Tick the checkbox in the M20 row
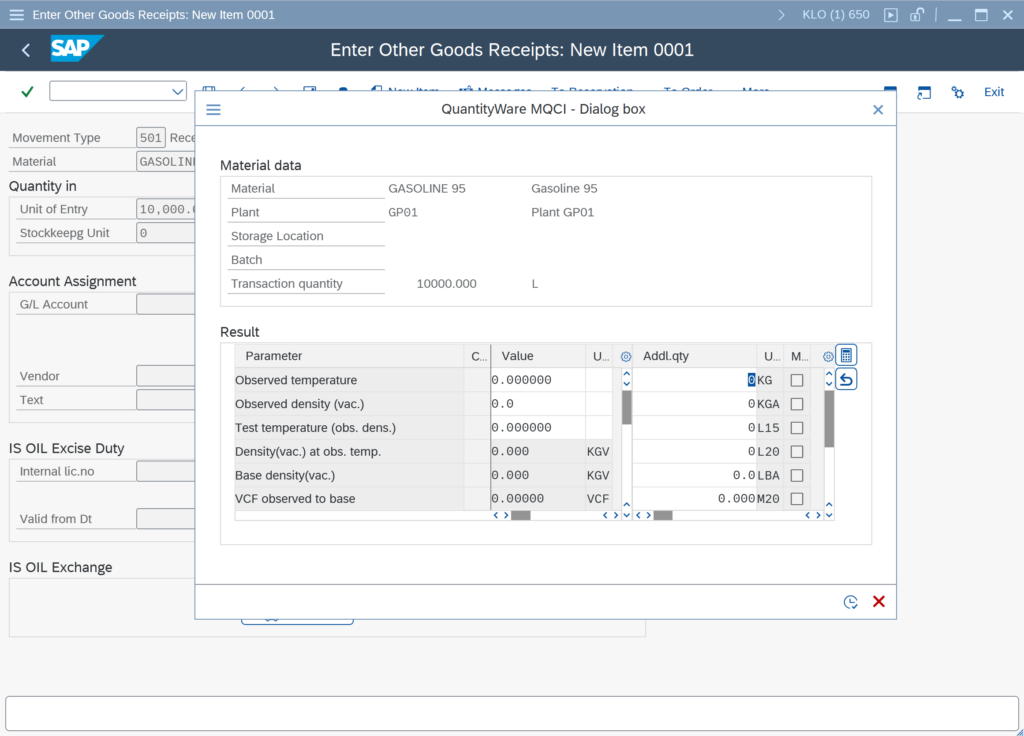The image size is (1024, 736). pyautogui.click(x=797, y=499)
